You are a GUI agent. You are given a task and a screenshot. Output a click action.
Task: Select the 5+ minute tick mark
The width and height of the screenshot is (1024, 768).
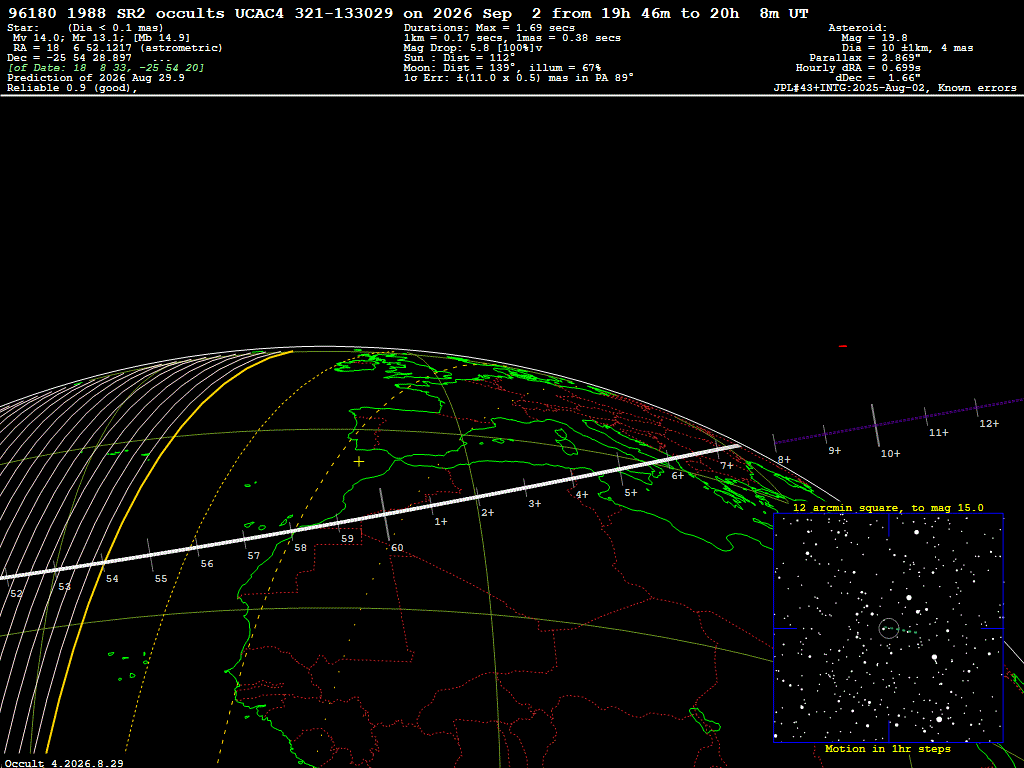(x=630, y=492)
